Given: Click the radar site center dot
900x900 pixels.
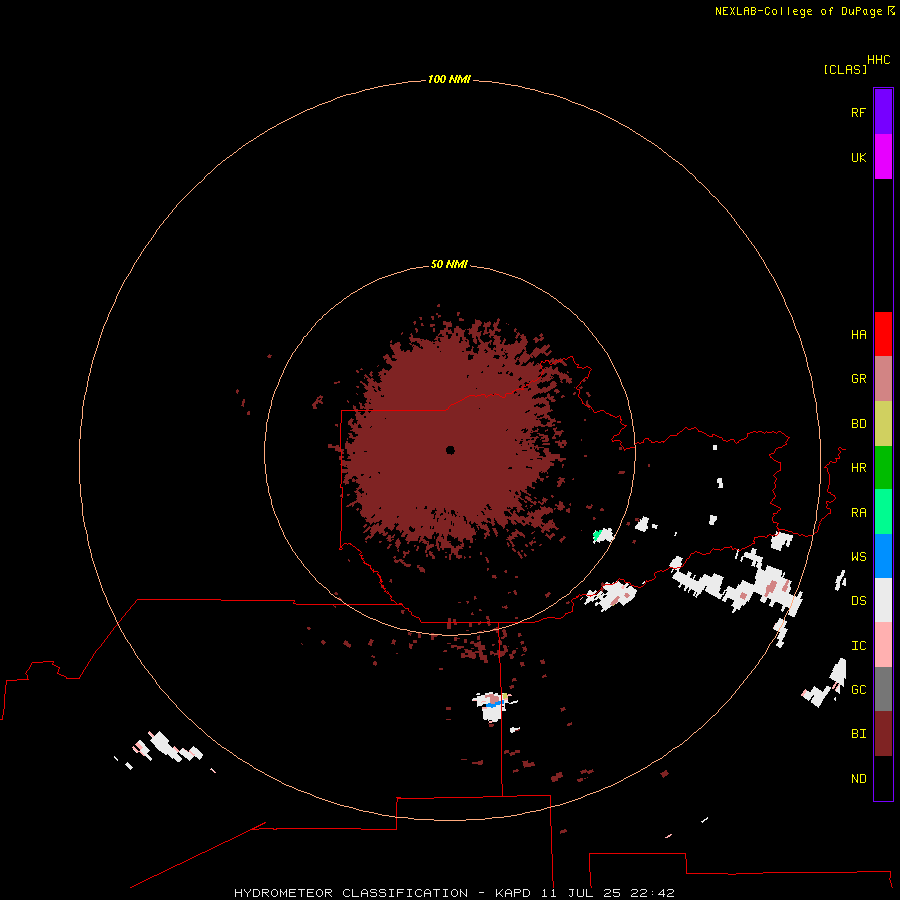Looking at the screenshot, I should (x=450, y=450).
